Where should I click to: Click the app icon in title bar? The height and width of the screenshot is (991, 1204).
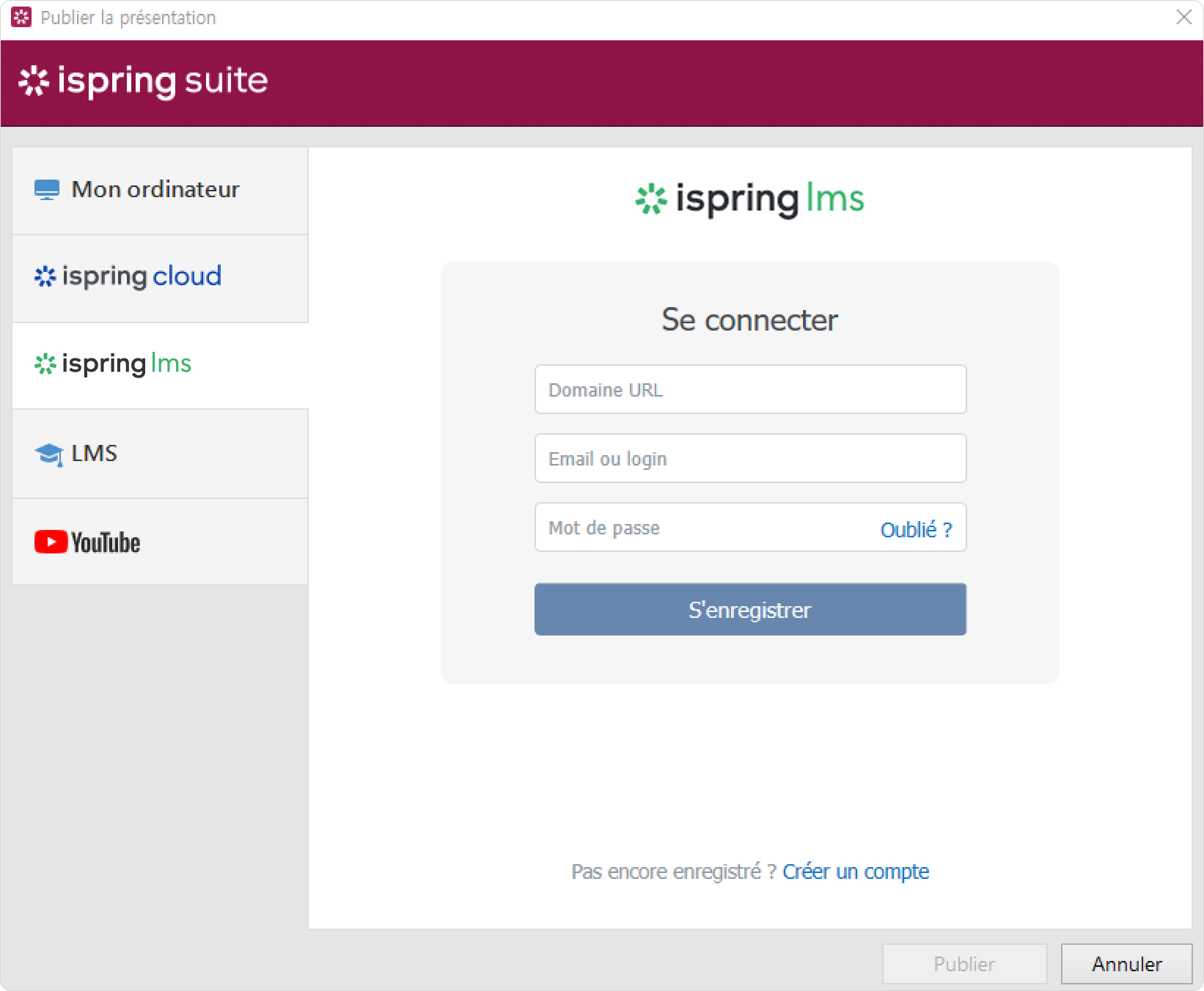pos(21,18)
